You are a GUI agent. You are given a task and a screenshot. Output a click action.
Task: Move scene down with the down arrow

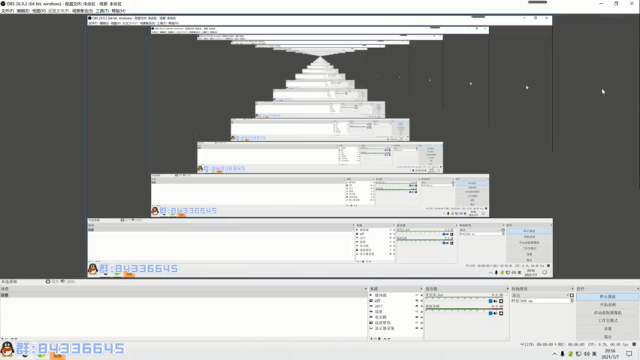pos(16,339)
